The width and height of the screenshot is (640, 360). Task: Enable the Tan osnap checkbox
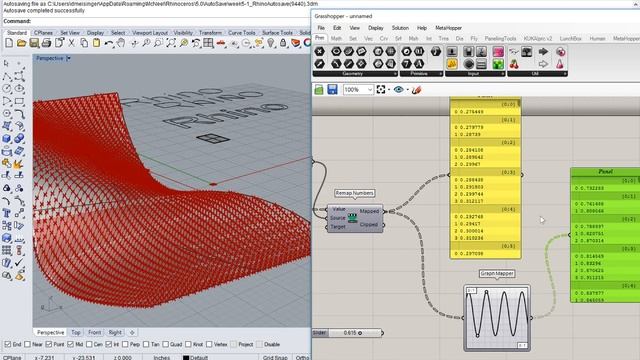pos(146,344)
